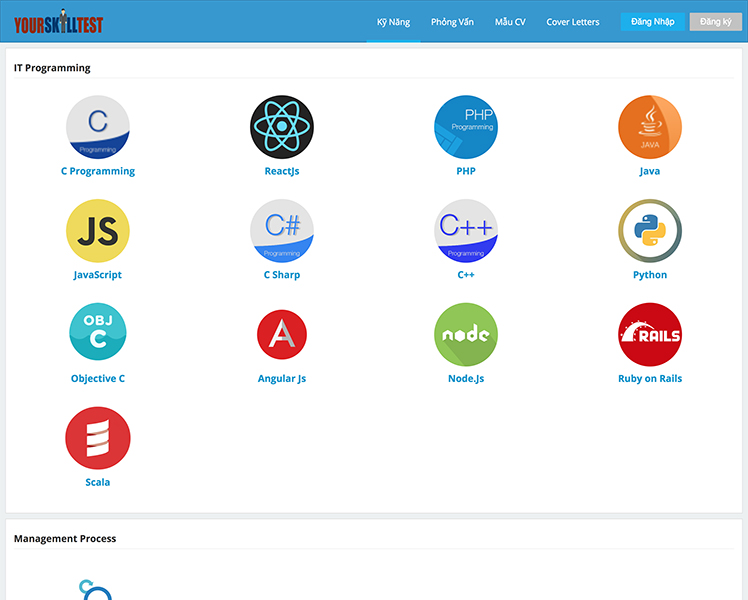Select the Ruby on Rails icon
The height and width of the screenshot is (600, 748).
click(650, 335)
